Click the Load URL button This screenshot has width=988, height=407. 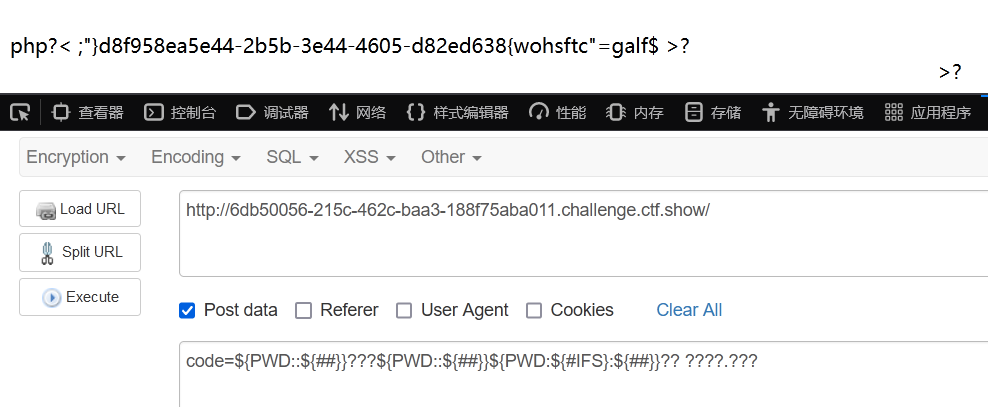80,209
